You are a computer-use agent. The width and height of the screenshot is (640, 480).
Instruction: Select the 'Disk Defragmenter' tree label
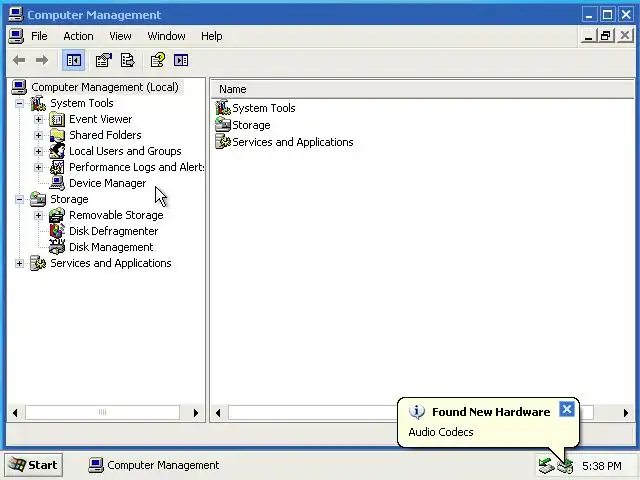point(113,231)
